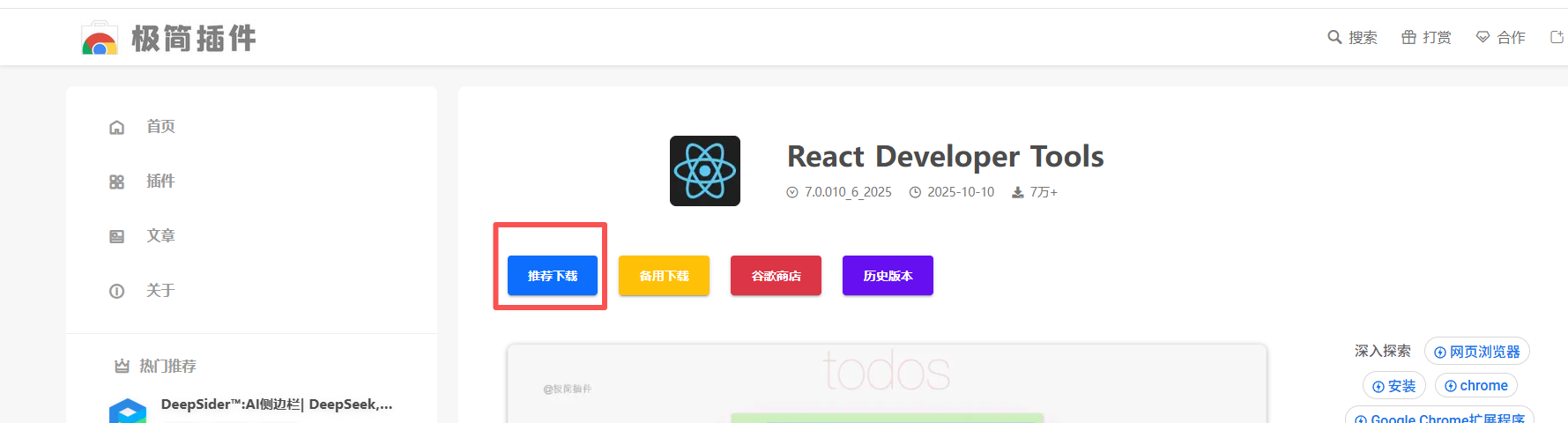Click the version check icon beside 7.0.010_6_2025
The image size is (1568, 423).
792,192
